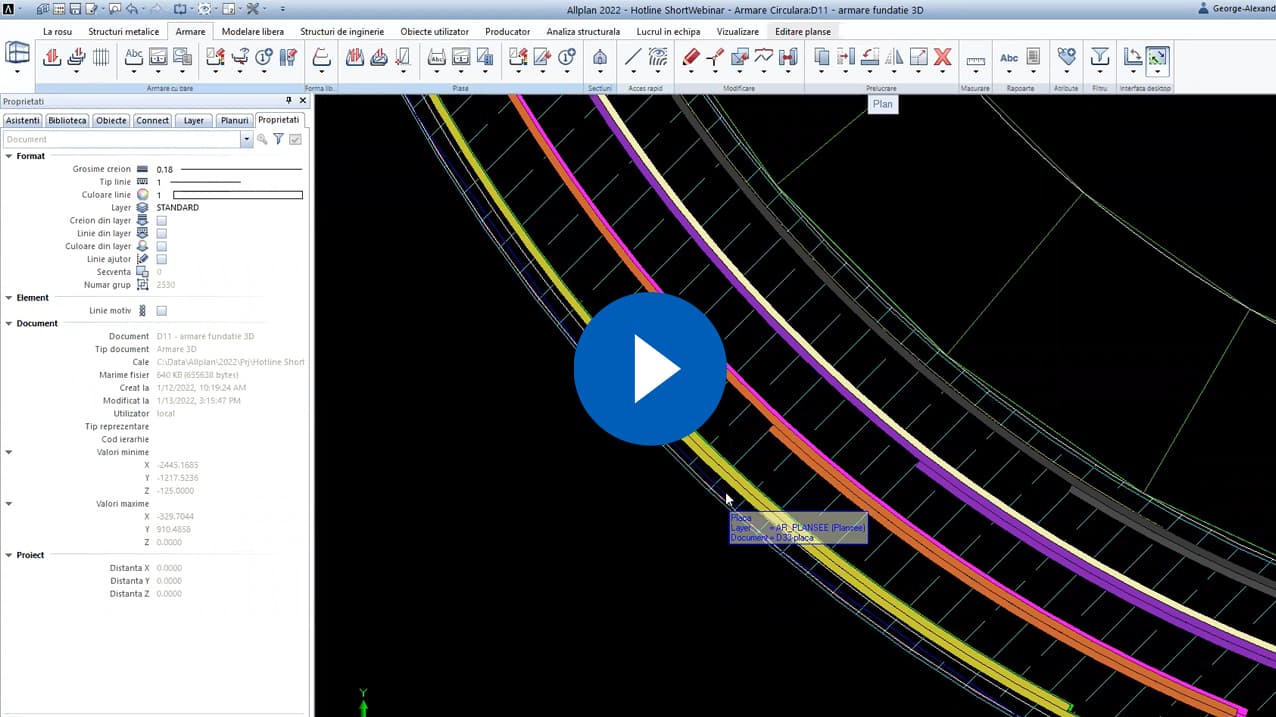
Task: Click the first bar placement icon in Armare cu bare
Action: click(52, 58)
